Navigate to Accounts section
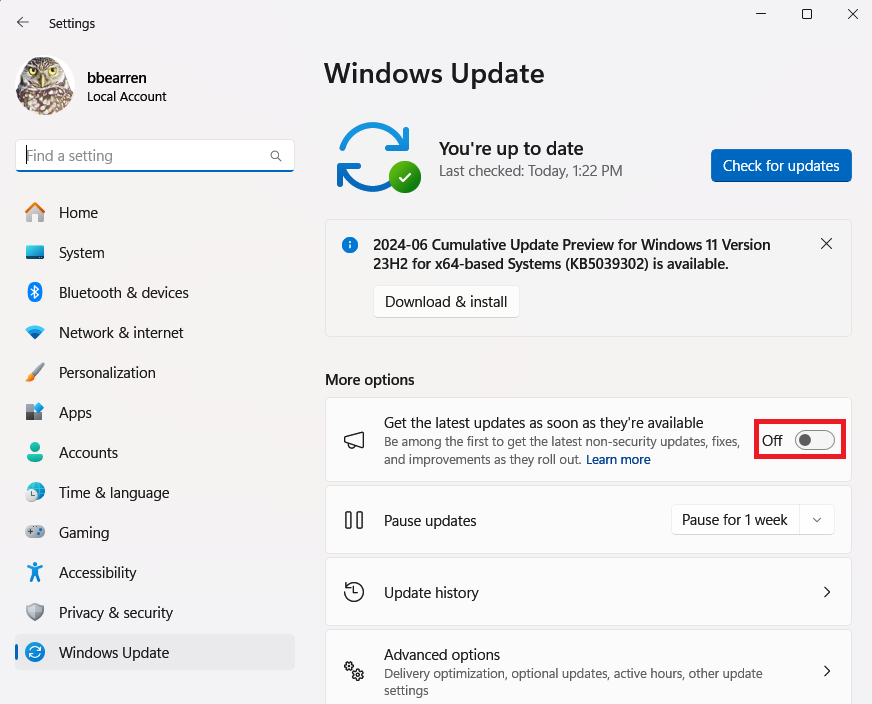The height and width of the screenshot is (704, 872). pyautogui.click(x=88, y=453)
